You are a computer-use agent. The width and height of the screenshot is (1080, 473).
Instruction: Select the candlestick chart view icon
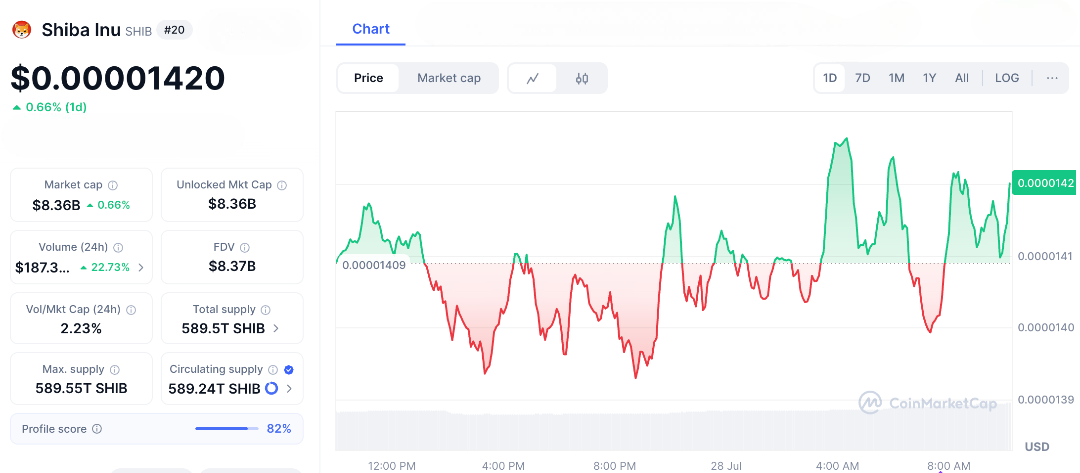click(581, 78)
